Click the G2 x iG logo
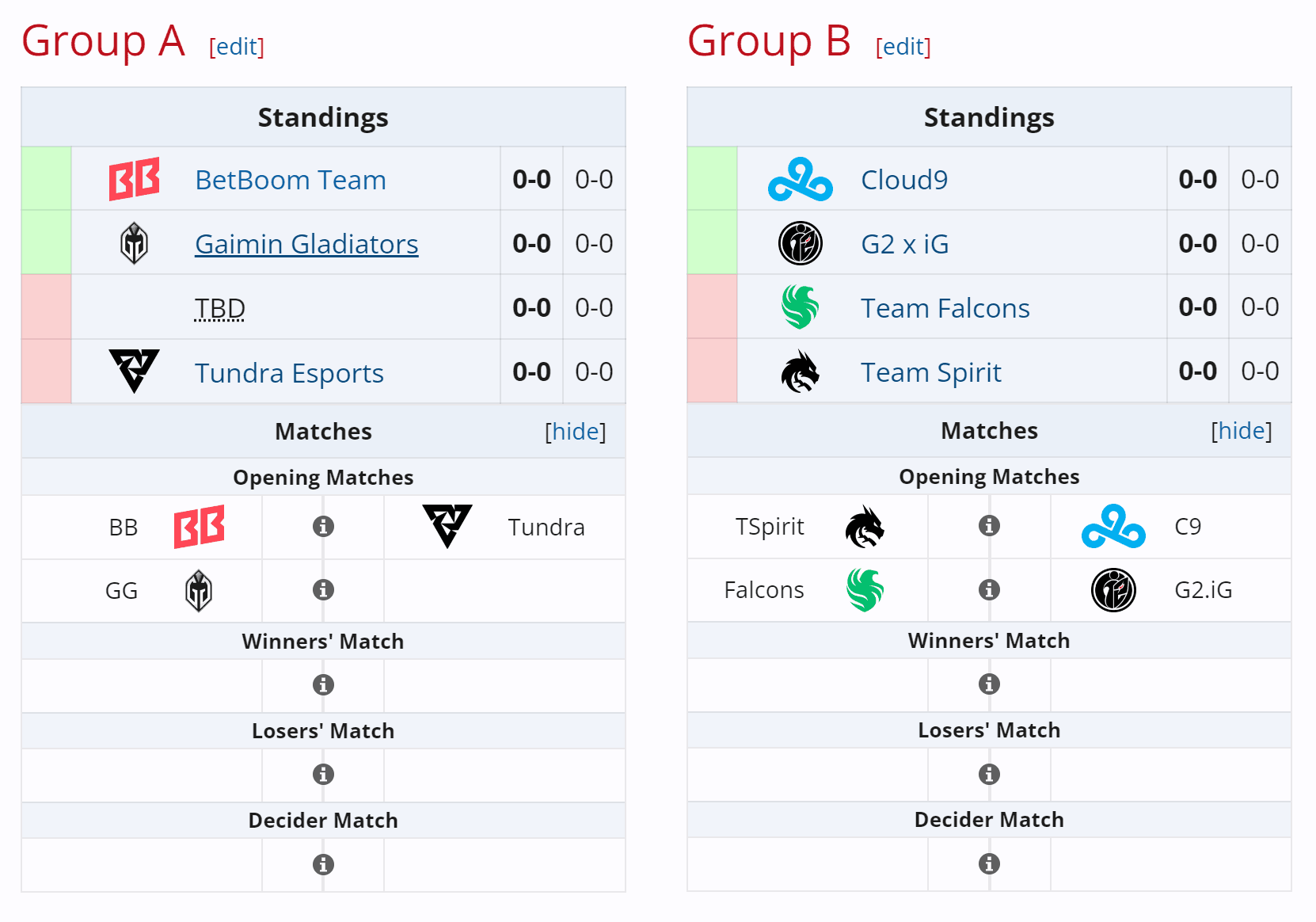This screenshot has height=922, width=1316. [x=801, y=243]
